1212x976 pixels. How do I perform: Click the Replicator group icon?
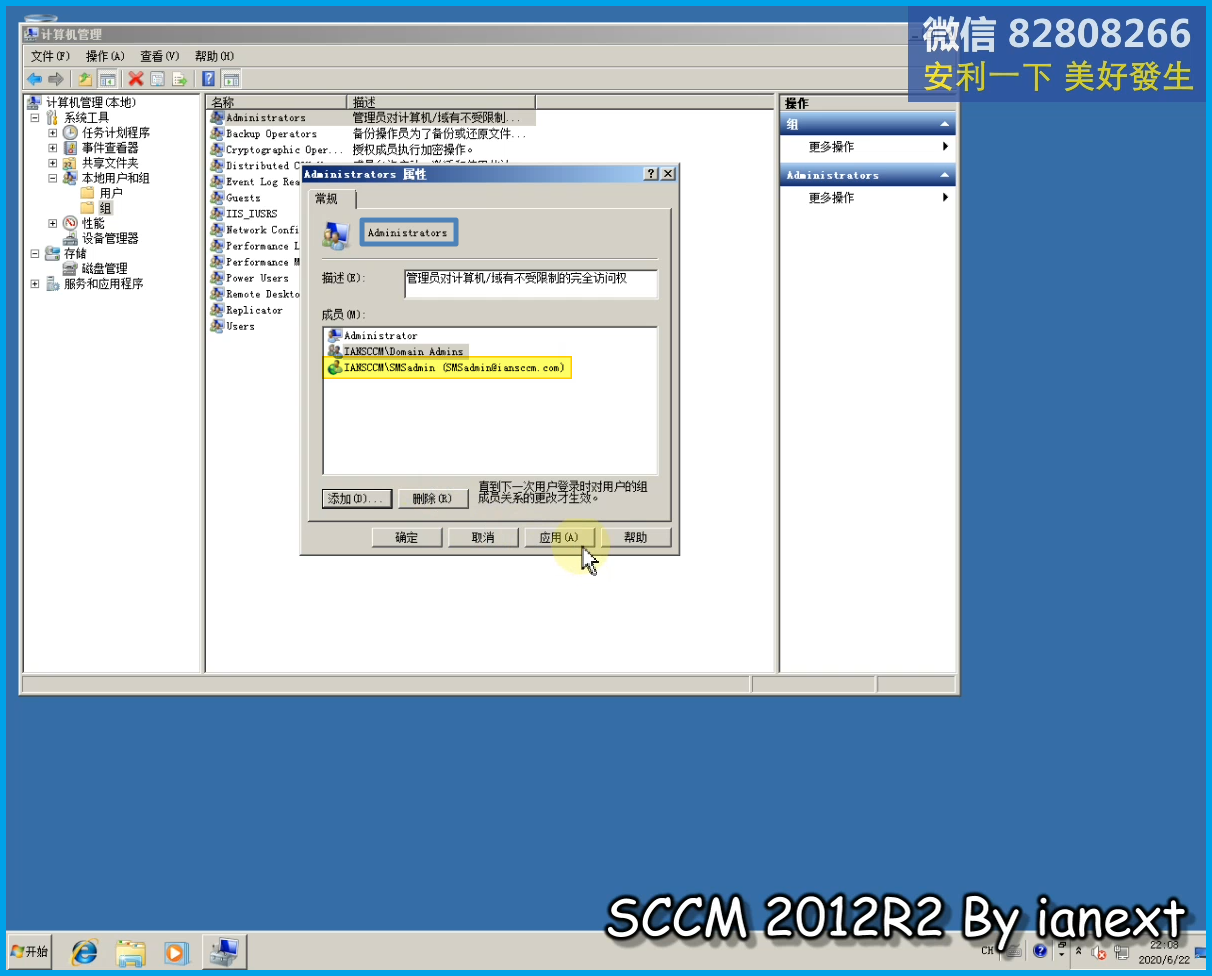point(217,309)
